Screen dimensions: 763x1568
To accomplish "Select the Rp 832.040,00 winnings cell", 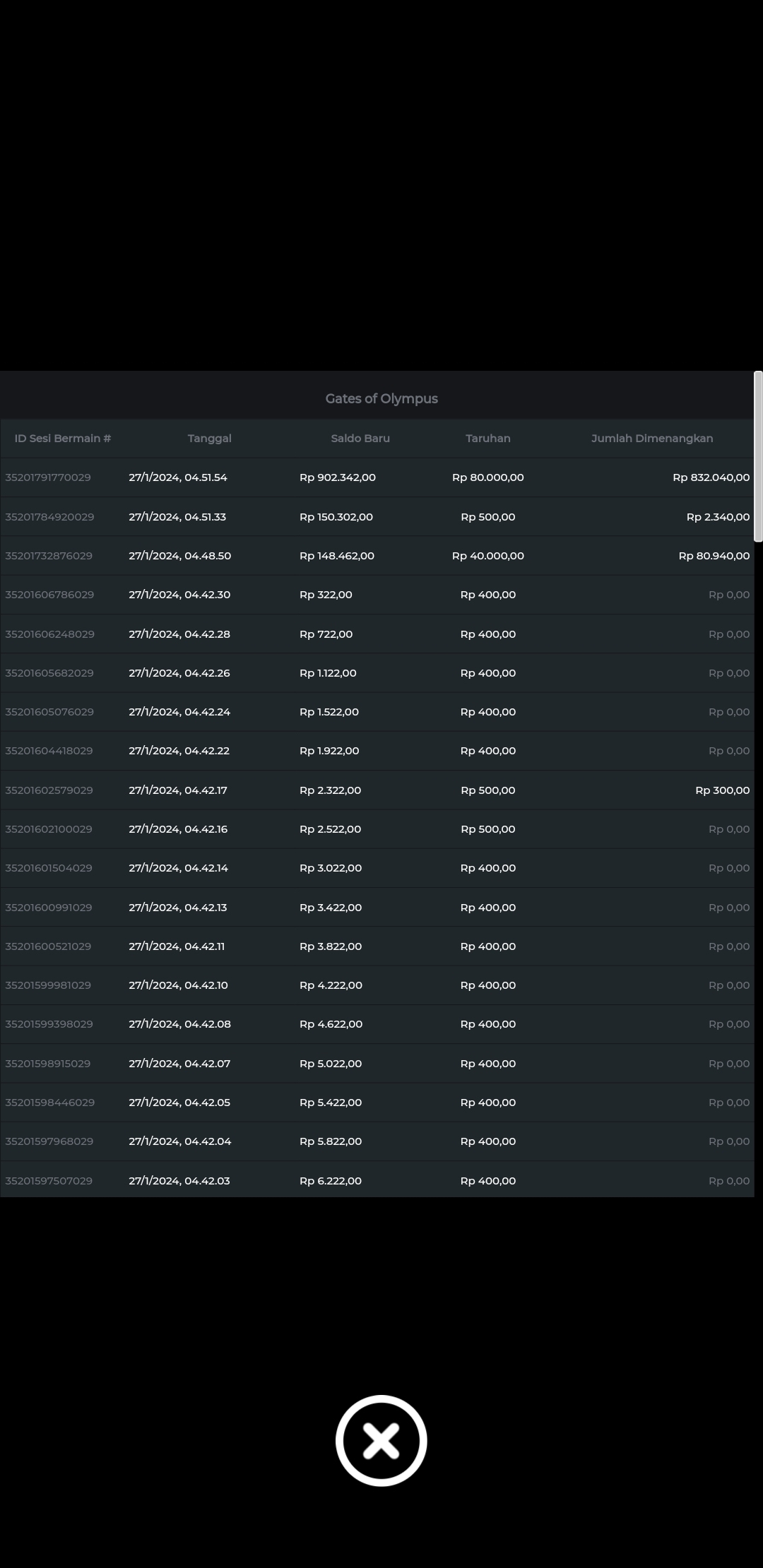I will coord(711,477).
